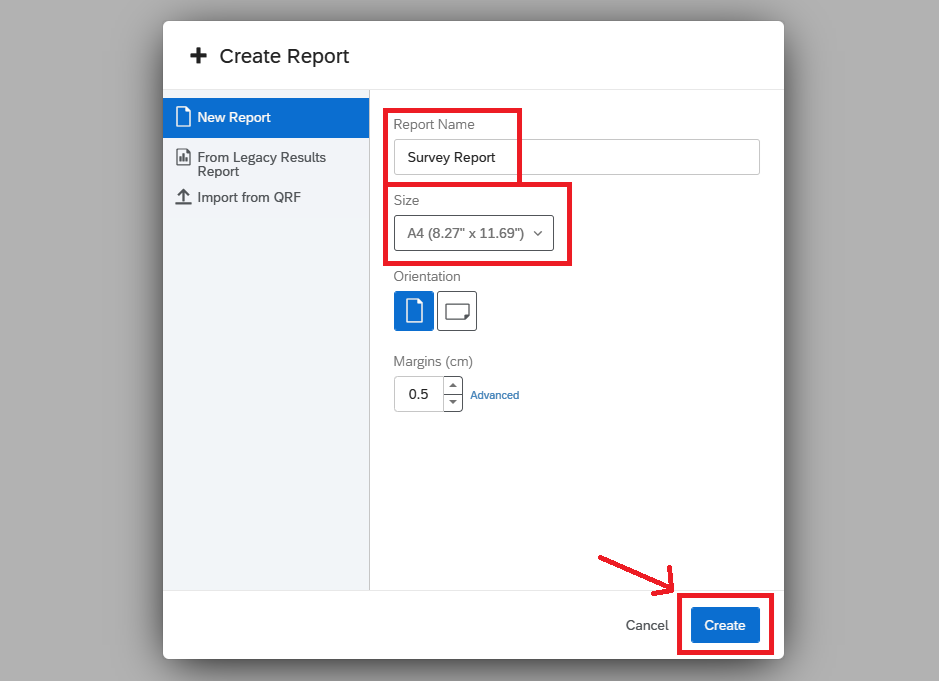Screen dimensions: 939x681
Task: Click the plus icon beside Create Report
Action: point(198,56)
